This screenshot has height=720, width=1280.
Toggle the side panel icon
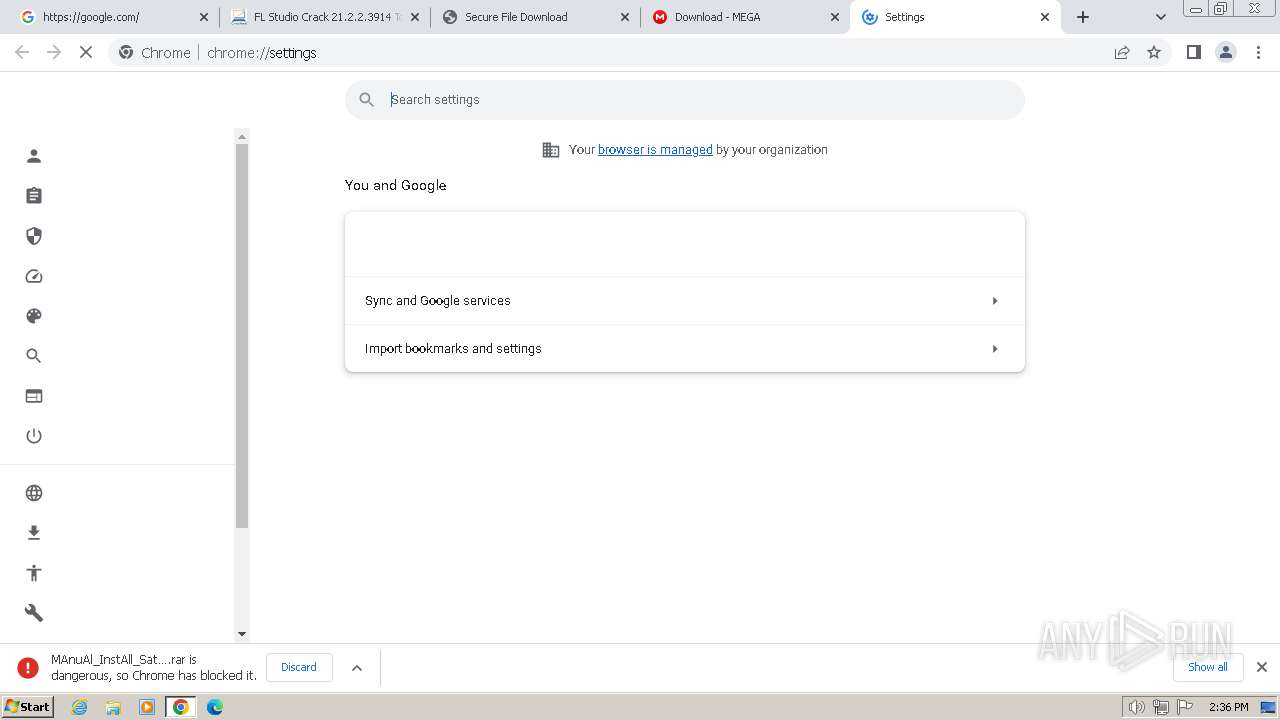point(1193,52)
